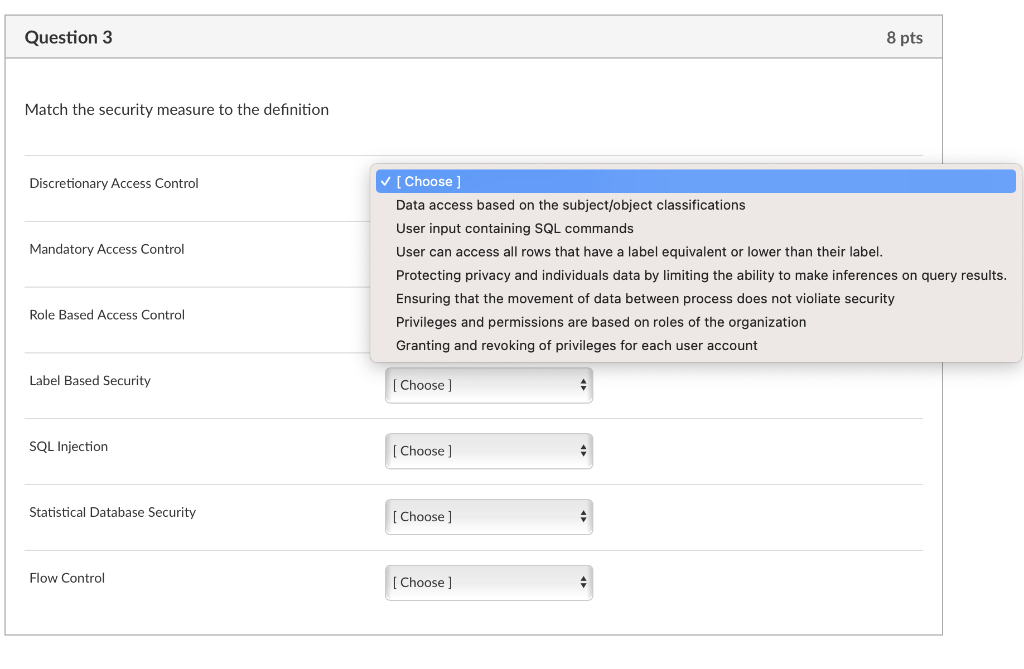Click the "Role Based Access Control" label
This screenshot has width=1024, height=669.
[107, 315]
